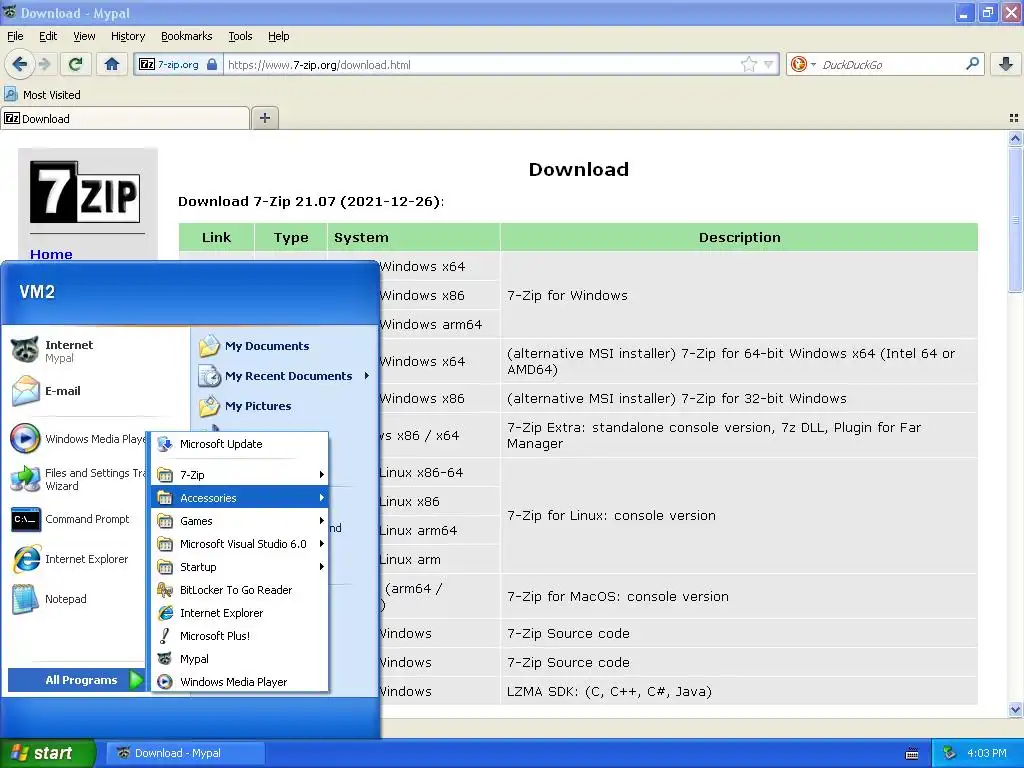This screenshot has height=768, width=1024.
Task: Launch Internet Explorer from programs list
Action: [x=239, y=613]
